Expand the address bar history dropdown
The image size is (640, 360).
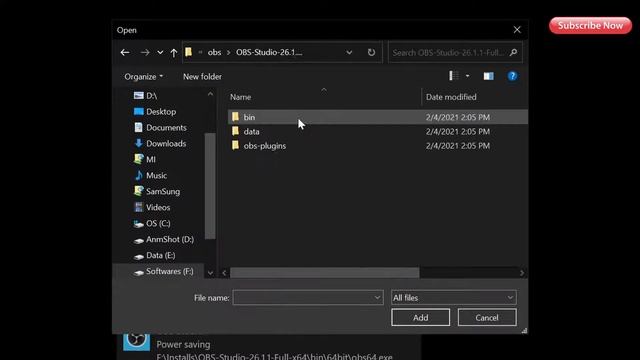point(349,52)
